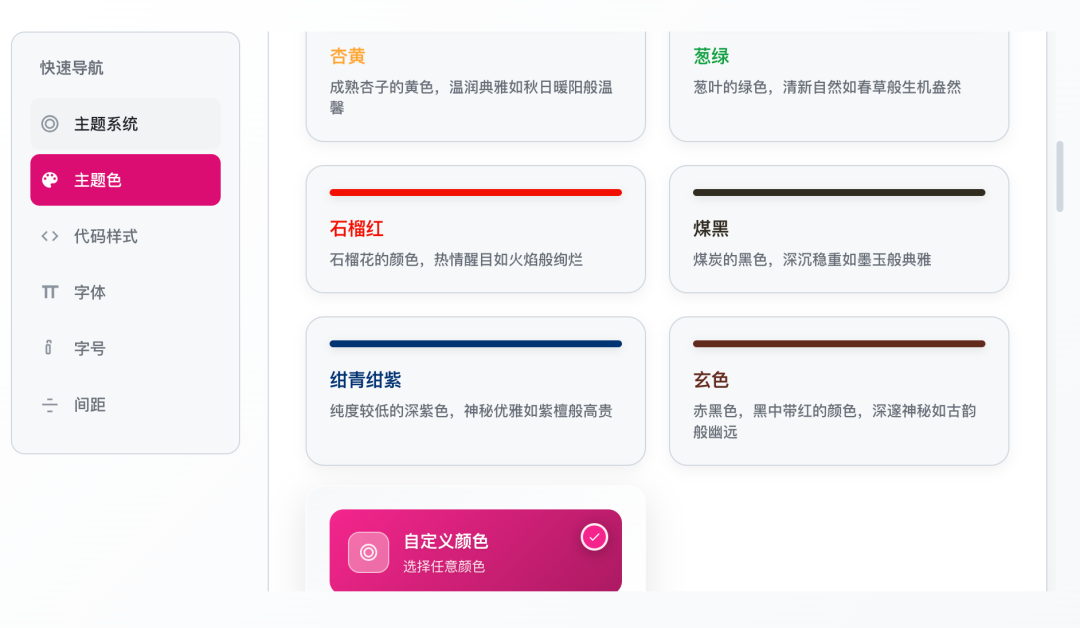This screenshot has height=628, width=1080.
Task: Click the palette icon on 自定义颜色 card
Action: (367, 551)
